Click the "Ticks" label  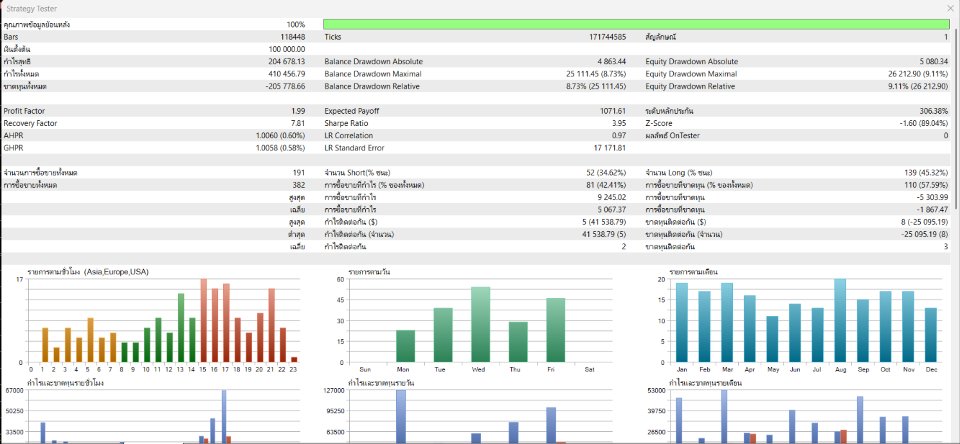(333, 37)
